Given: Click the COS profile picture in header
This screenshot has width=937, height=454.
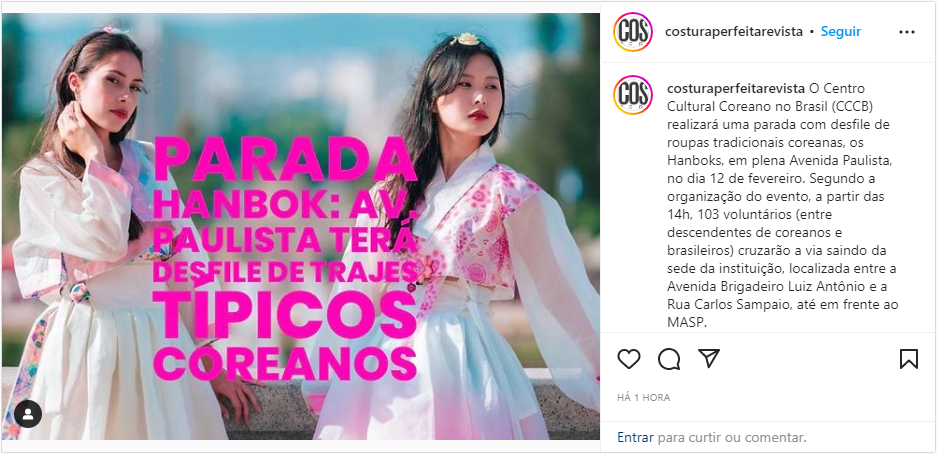Looking at the screenshot, I should click(x=633, y=32).
